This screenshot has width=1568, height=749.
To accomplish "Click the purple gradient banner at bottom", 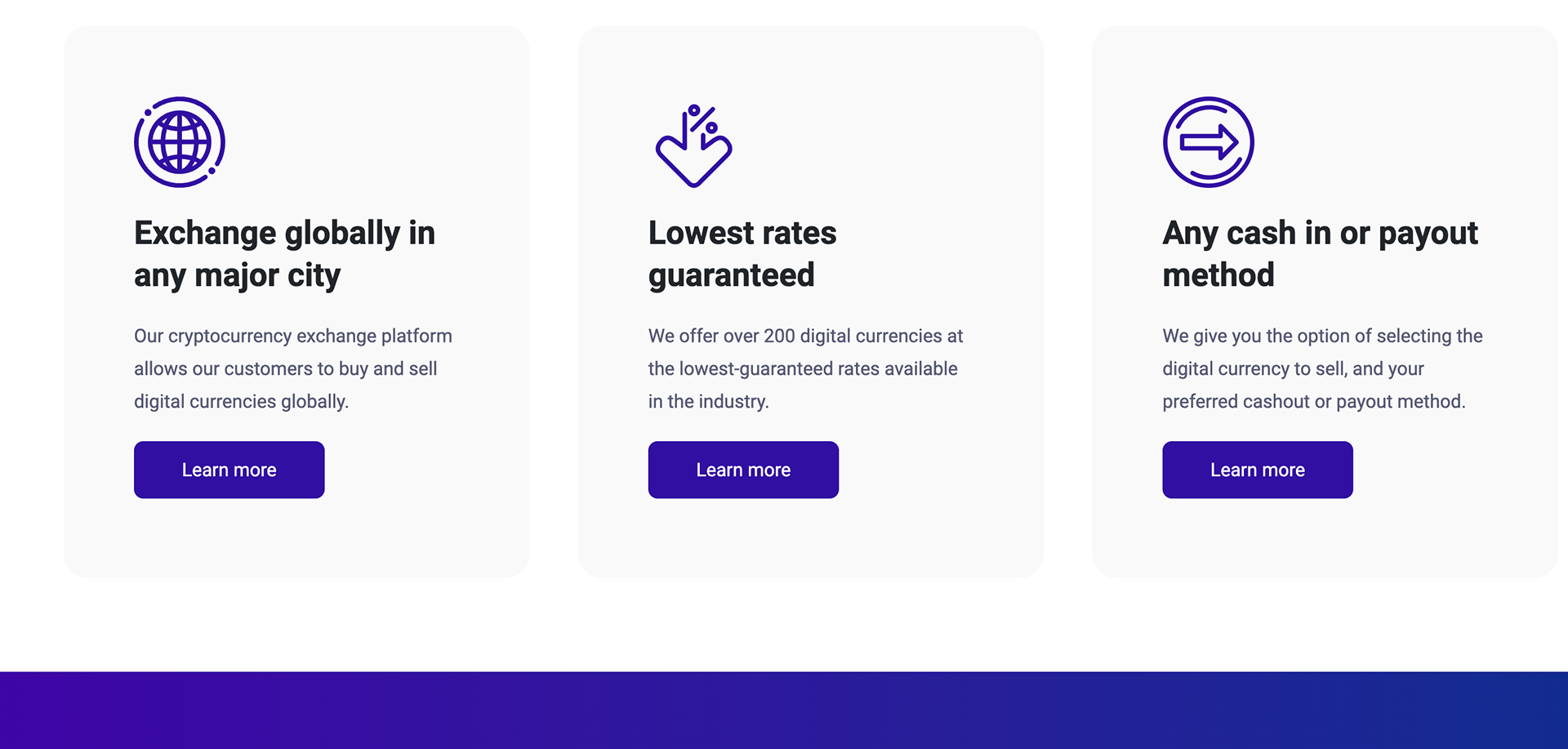I will click(784, 710).
